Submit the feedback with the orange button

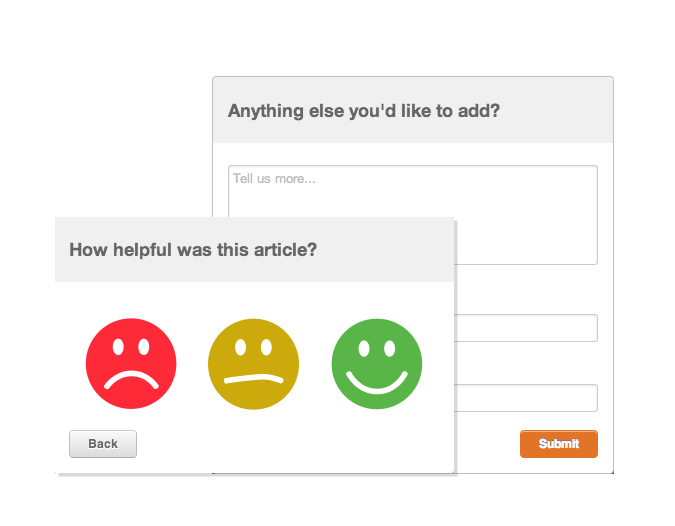(559, 444)
